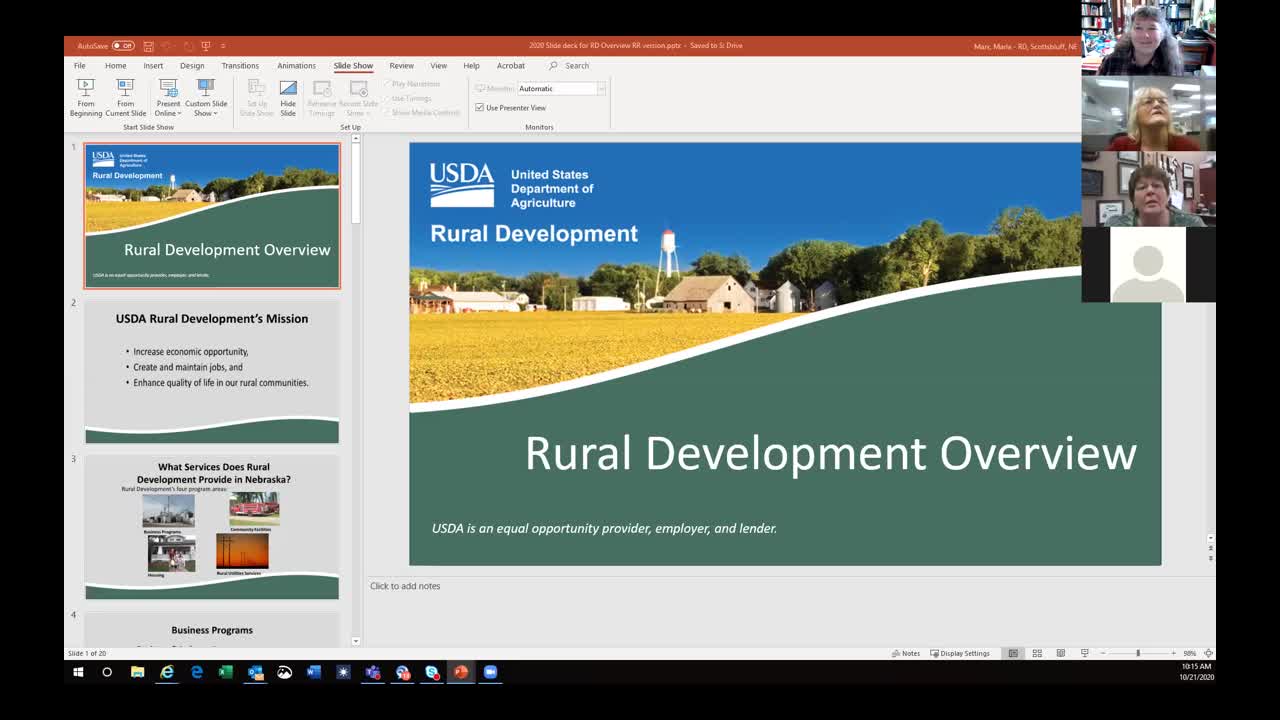Click Start From Beginning quick access icon

click(x=206, y=46)
